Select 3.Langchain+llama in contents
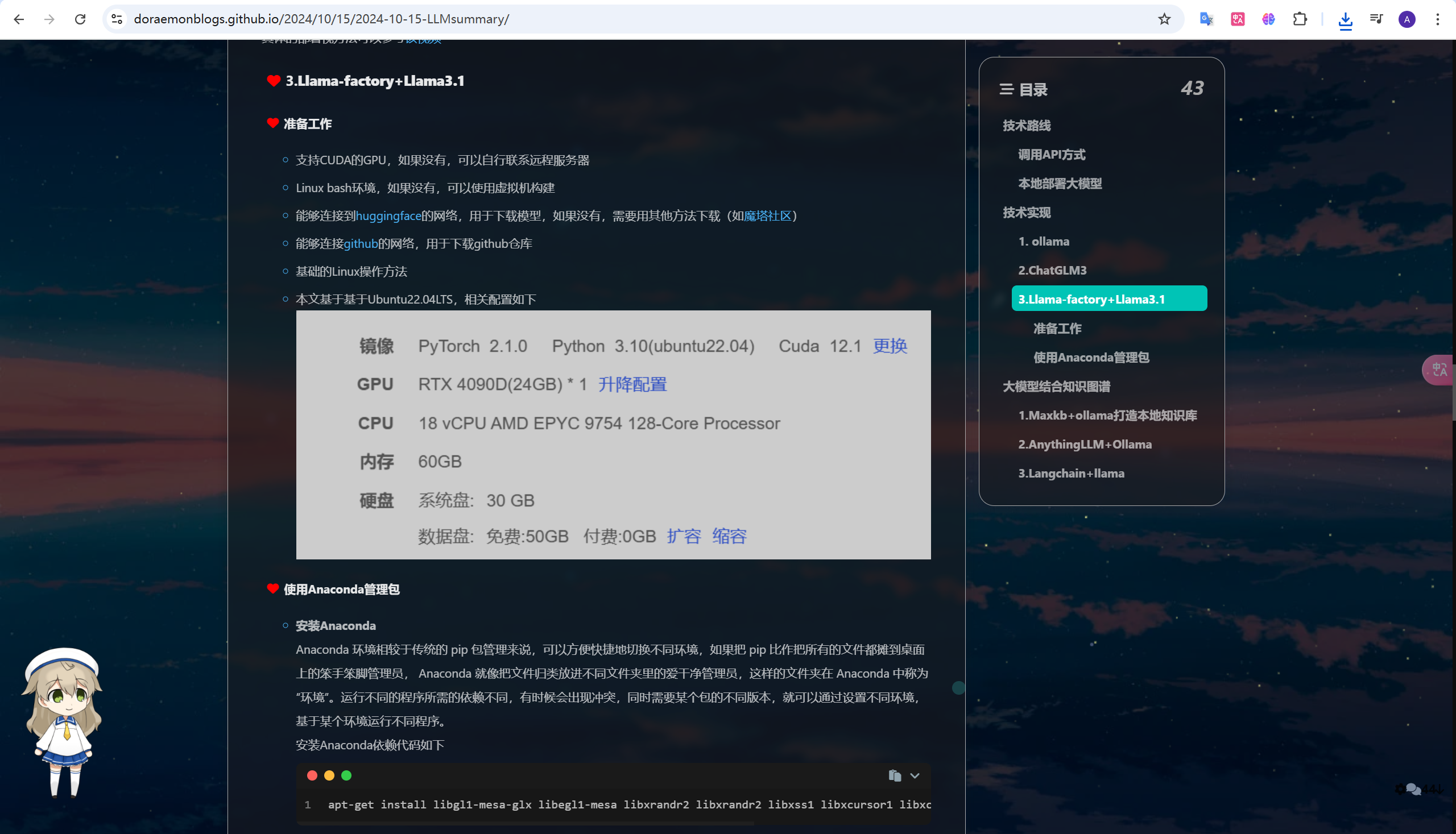 click(x=1071, y=473)
